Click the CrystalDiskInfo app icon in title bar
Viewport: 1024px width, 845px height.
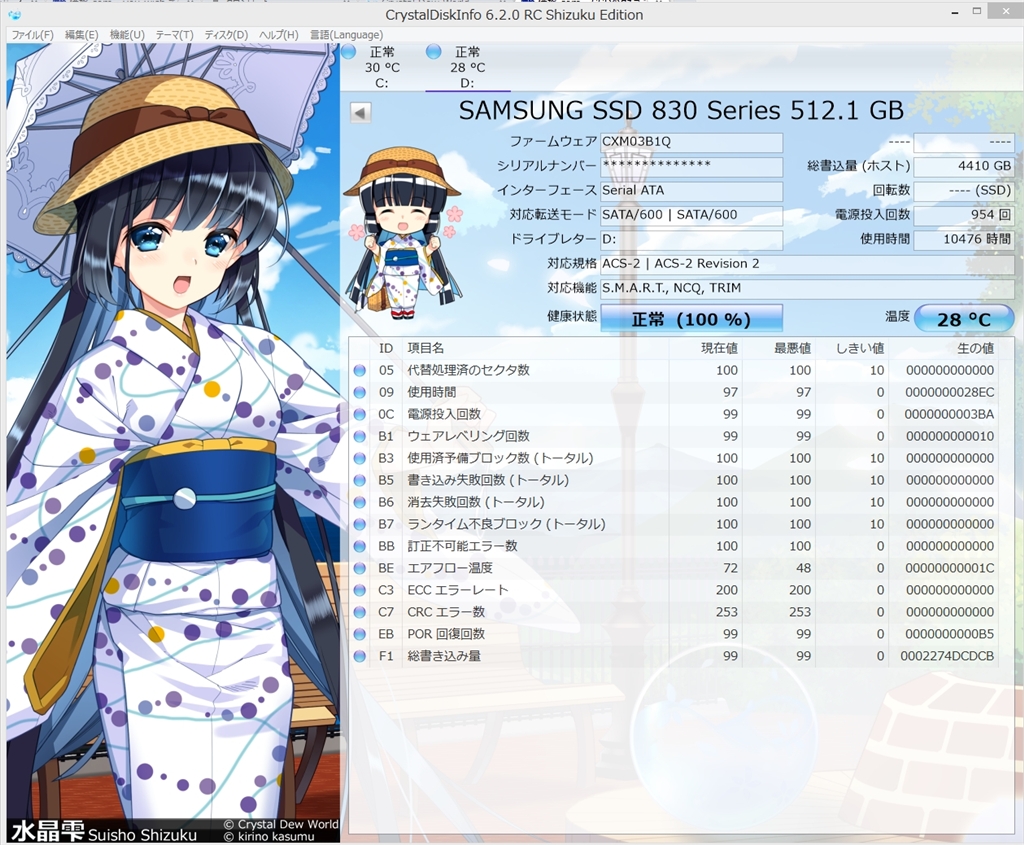(x=14, y=15)
